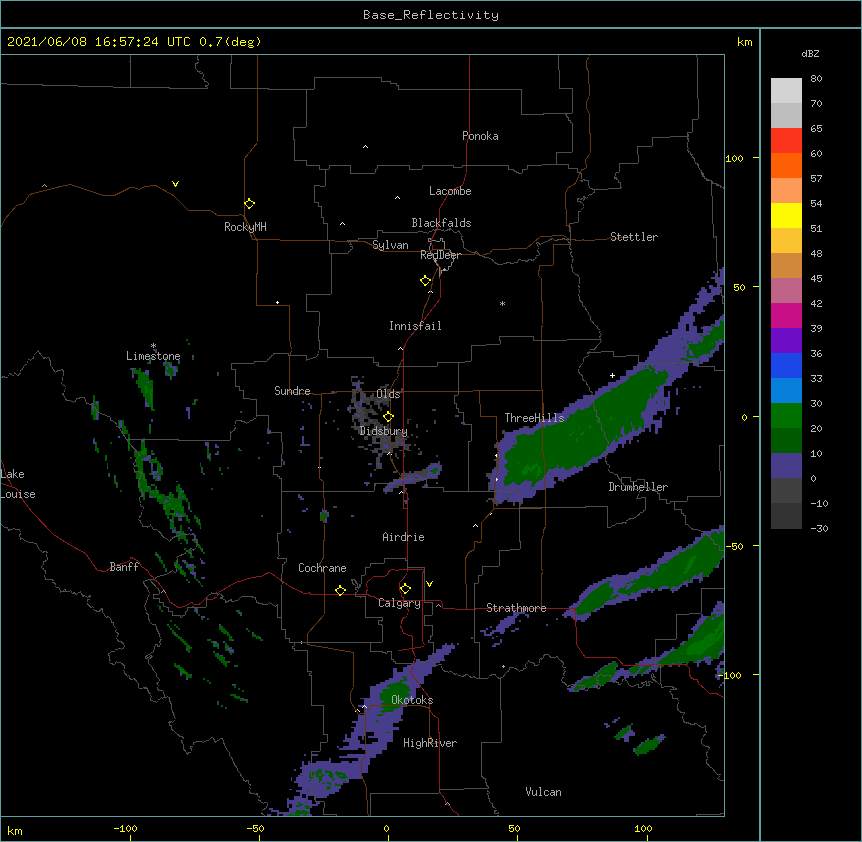Click the -100 tick on the horizontal axis
This screenshot has height=842, width=862.
(x=126, y=829)
